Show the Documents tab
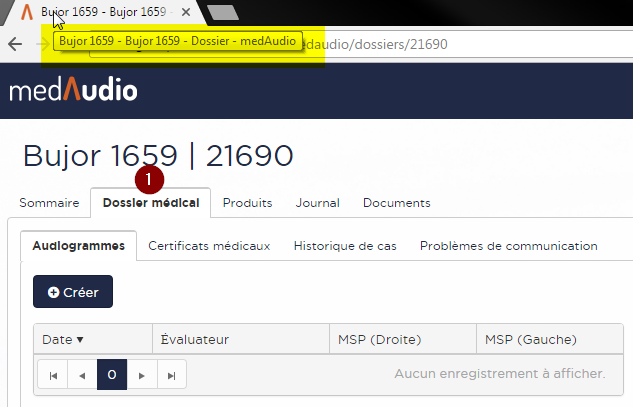This screenshot has width=633, height=407. (396, 203)
